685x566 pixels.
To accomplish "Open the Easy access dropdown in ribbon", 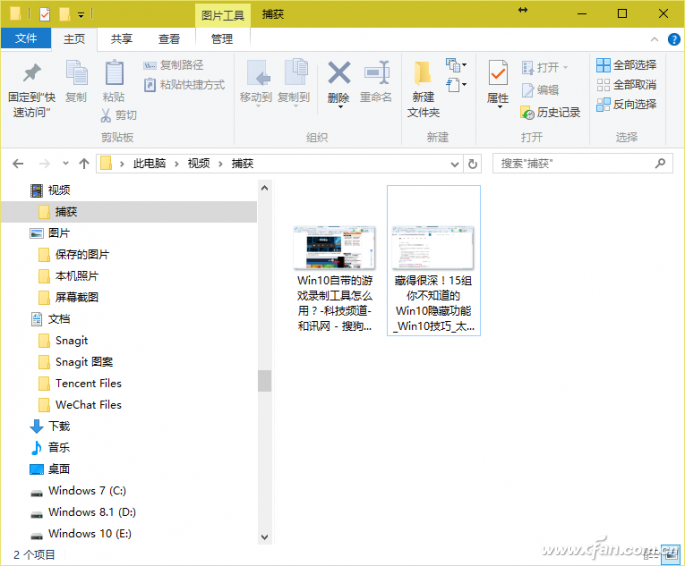I will coord(456,84).
